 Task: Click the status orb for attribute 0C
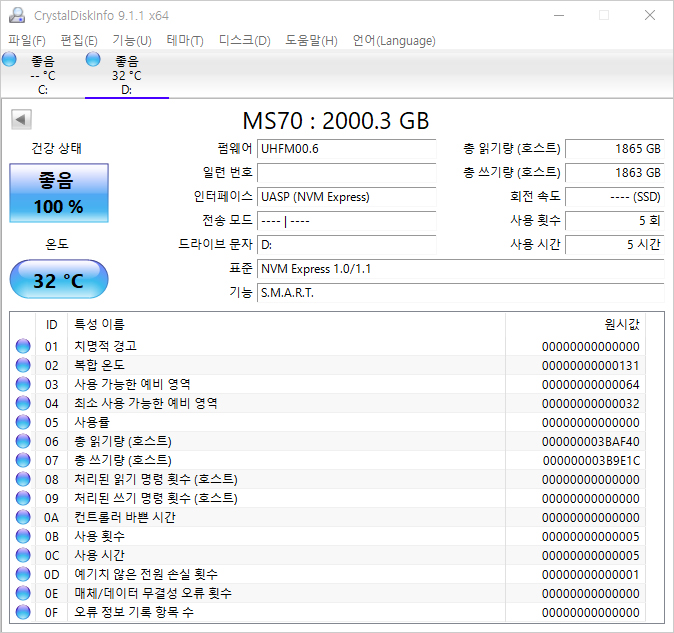[23, 555]
